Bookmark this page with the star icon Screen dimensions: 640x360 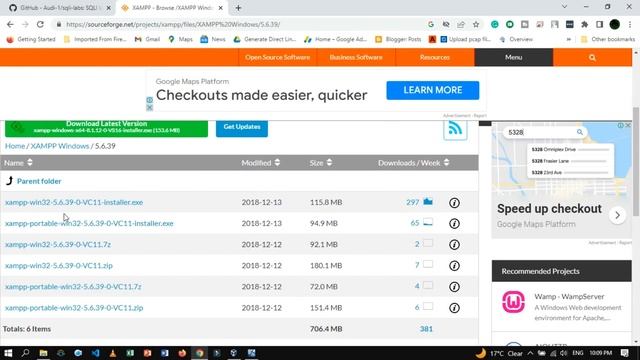tap(476, 24)
